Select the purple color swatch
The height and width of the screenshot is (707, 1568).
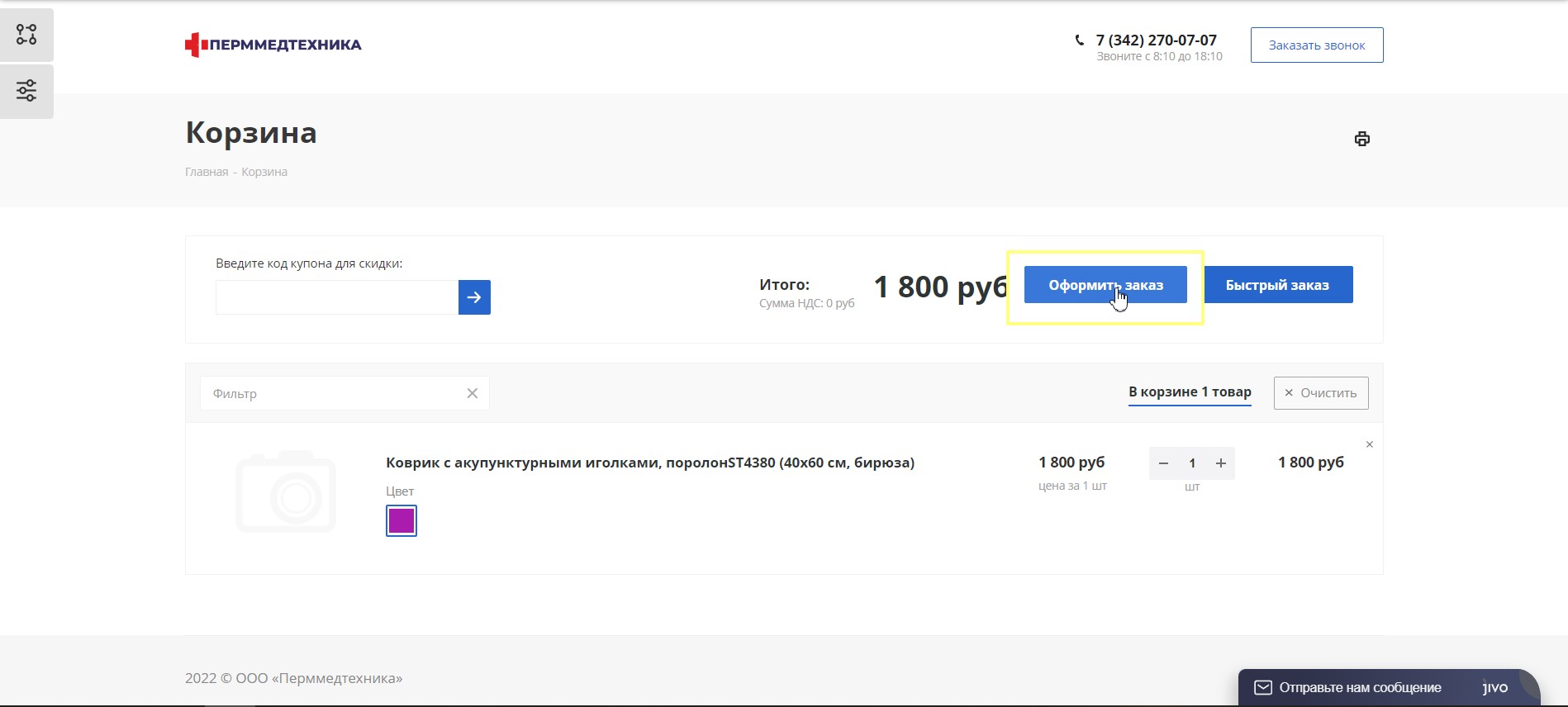(x=402, y=521)
